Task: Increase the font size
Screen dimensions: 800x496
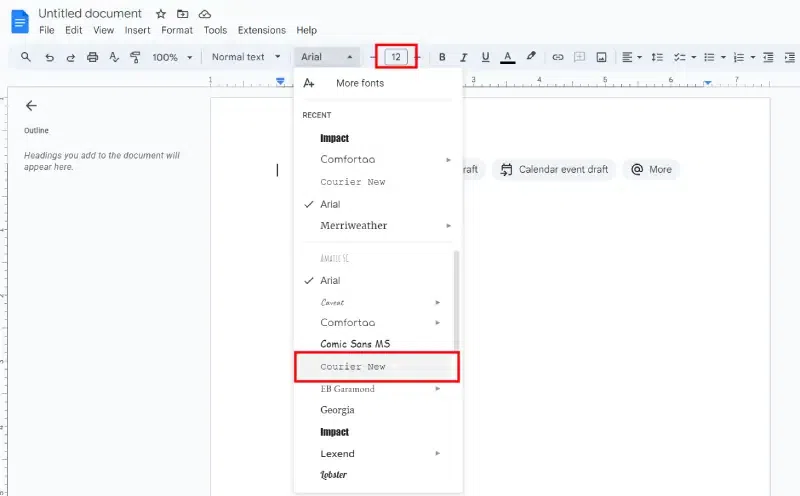Action: click(418, 57)
